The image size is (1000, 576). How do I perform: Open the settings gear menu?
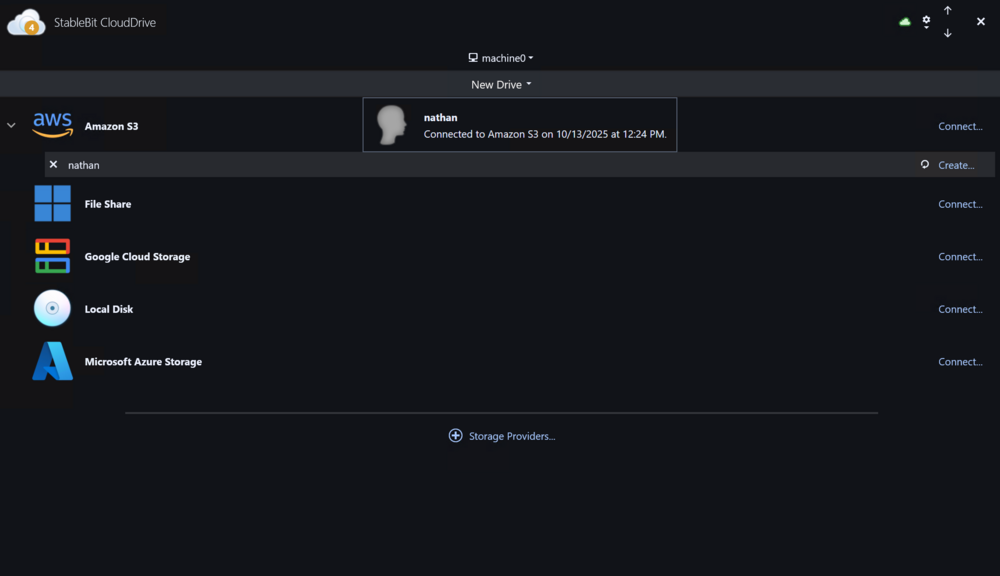tap(926, 22)
